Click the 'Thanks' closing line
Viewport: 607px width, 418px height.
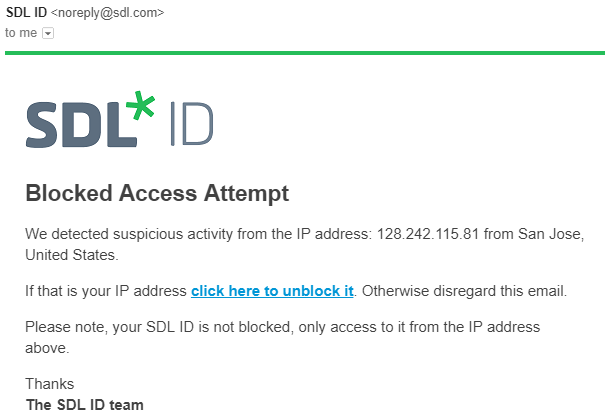[49, 384]
